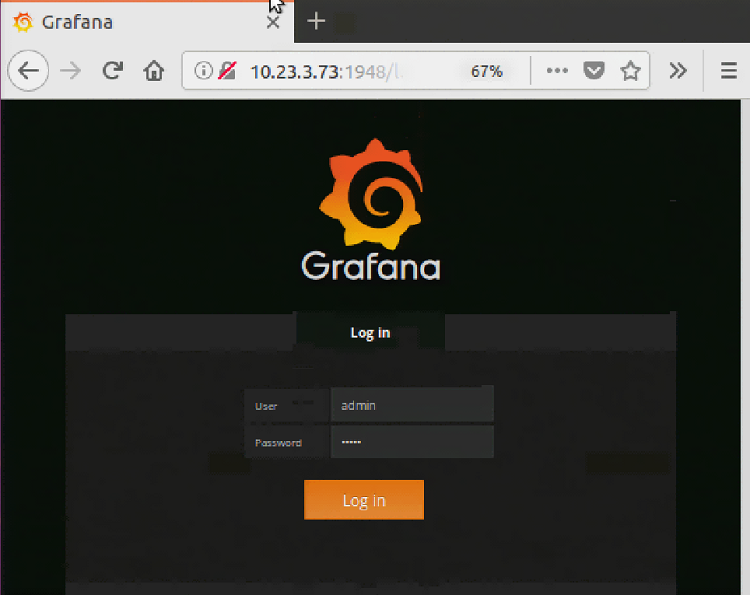Select the Log in tab header
Viewport: 750px width, 595px height.
coord(370,332)
